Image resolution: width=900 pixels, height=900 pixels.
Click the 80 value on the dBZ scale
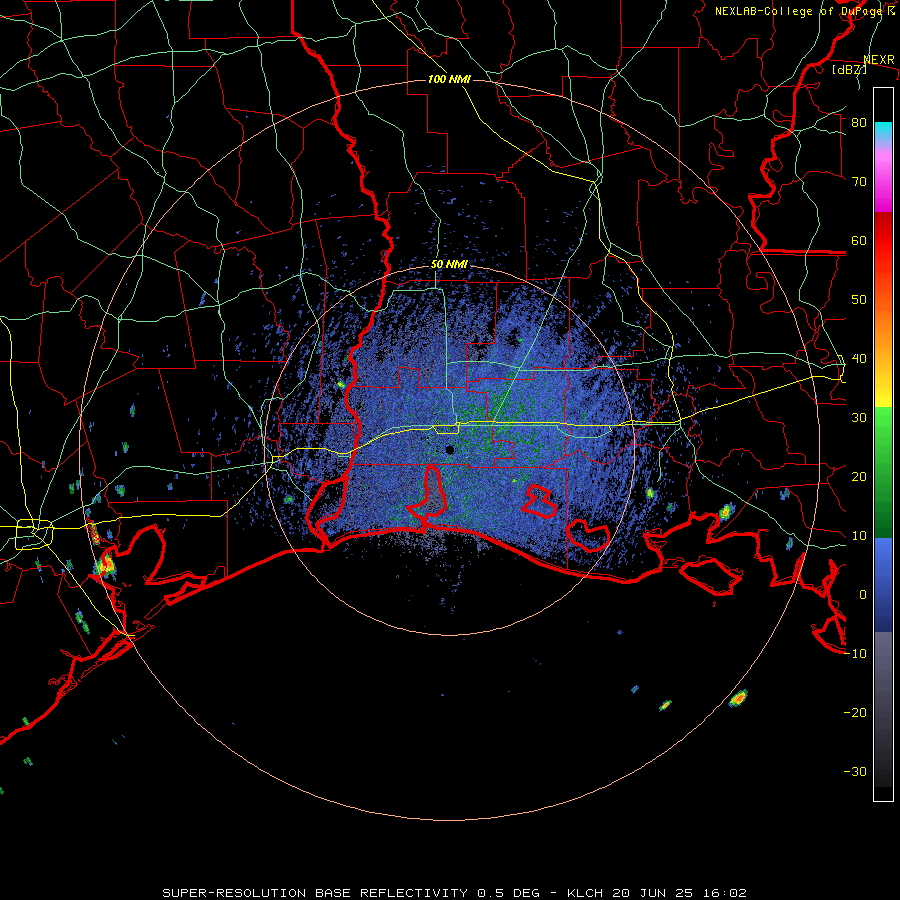click(859, 123)
